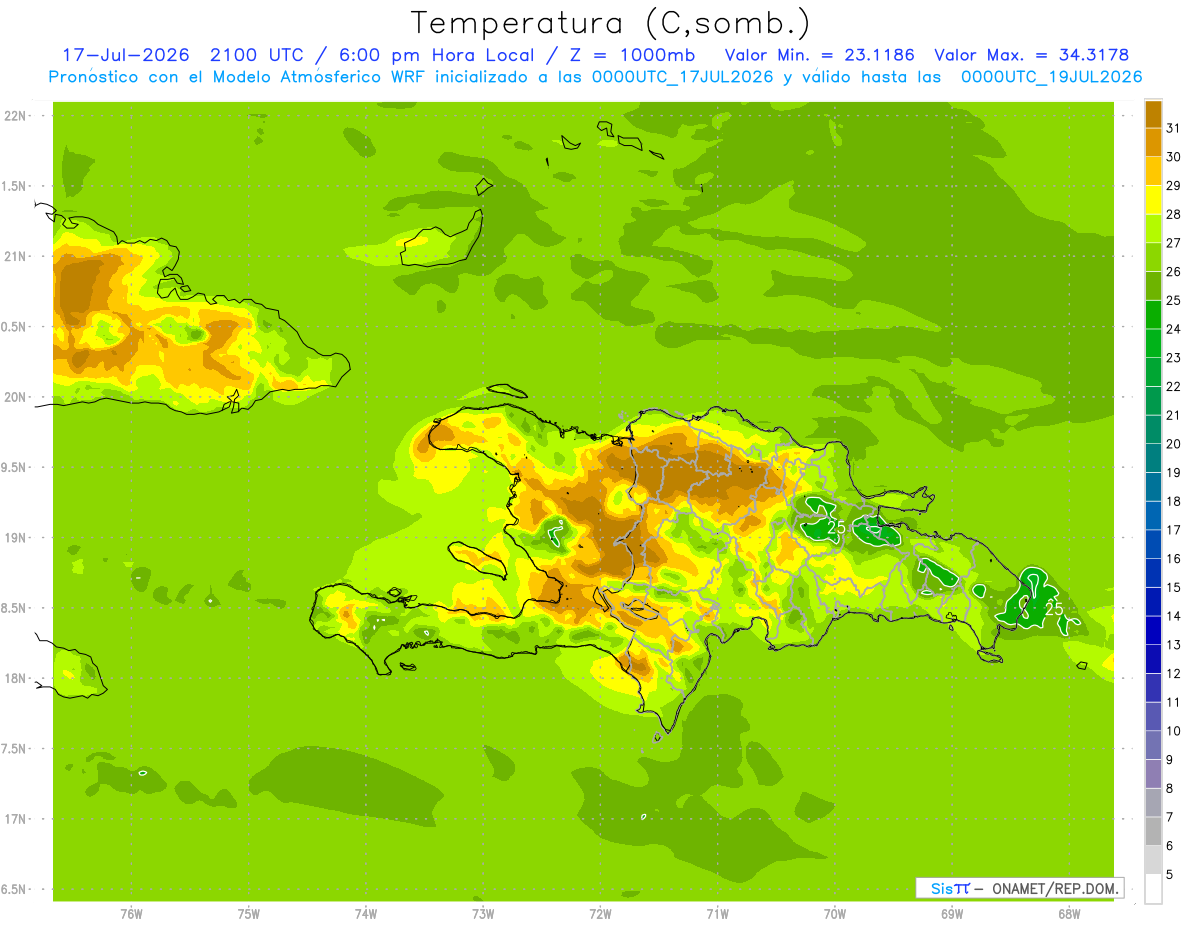Viewport: 1200px width, 927px height.
Task: Click the "15" colorbar scale label
Action: 1174,587
